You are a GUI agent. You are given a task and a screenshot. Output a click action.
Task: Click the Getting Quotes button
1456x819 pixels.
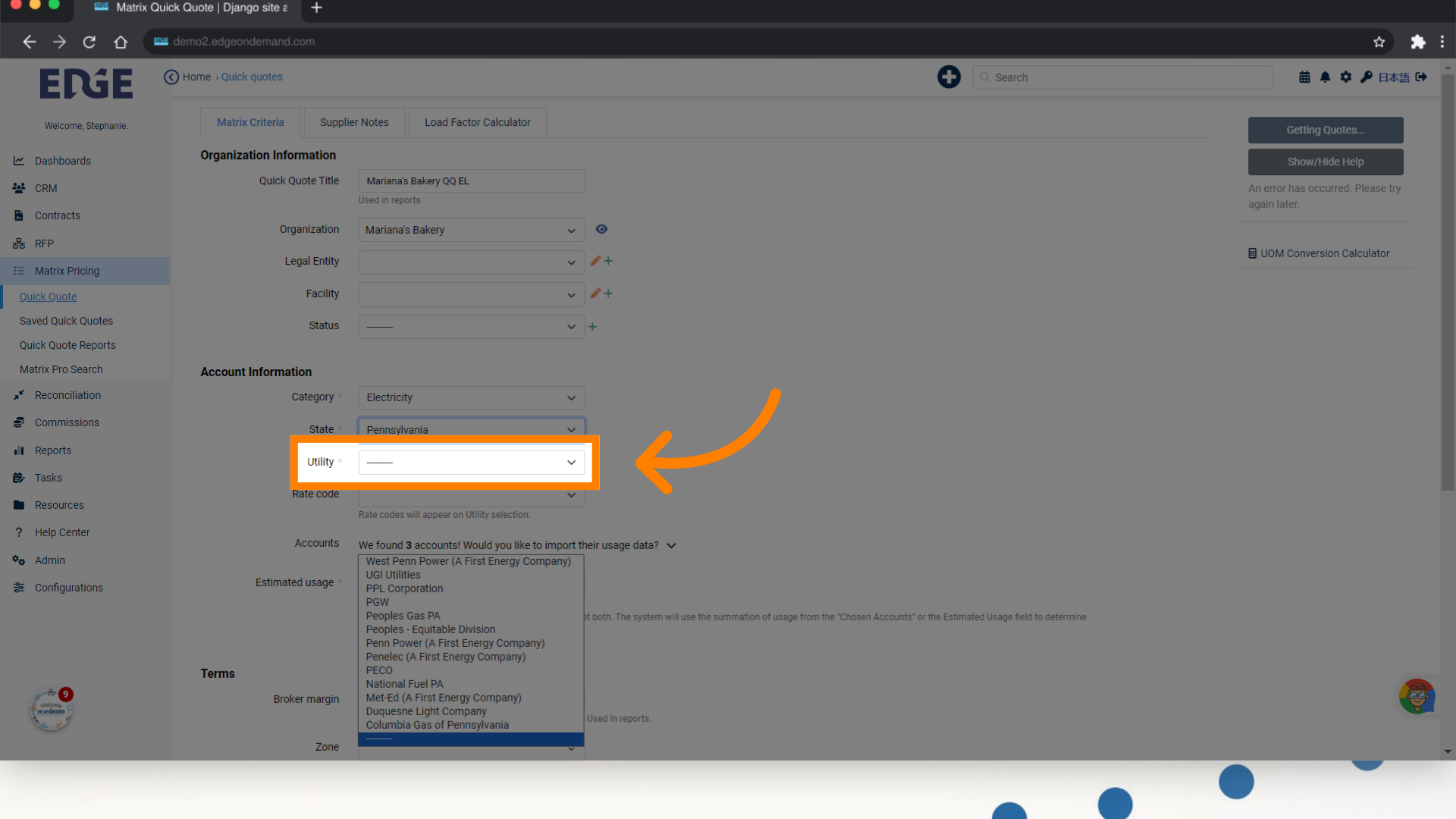point(1326,130)
